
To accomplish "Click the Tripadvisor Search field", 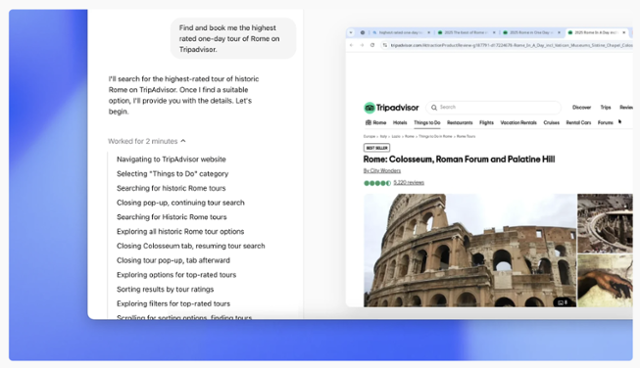I will 494,107.
